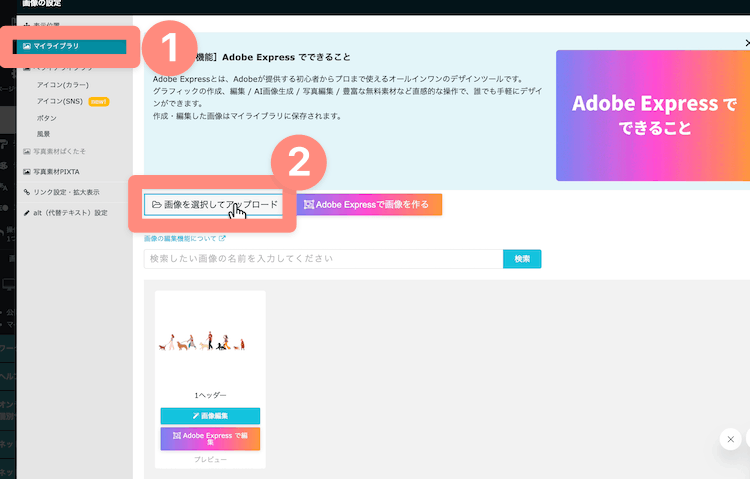Screen dimensions: 750x479
Task: Click the image icon in マイライブラリ
Action: 27,46
